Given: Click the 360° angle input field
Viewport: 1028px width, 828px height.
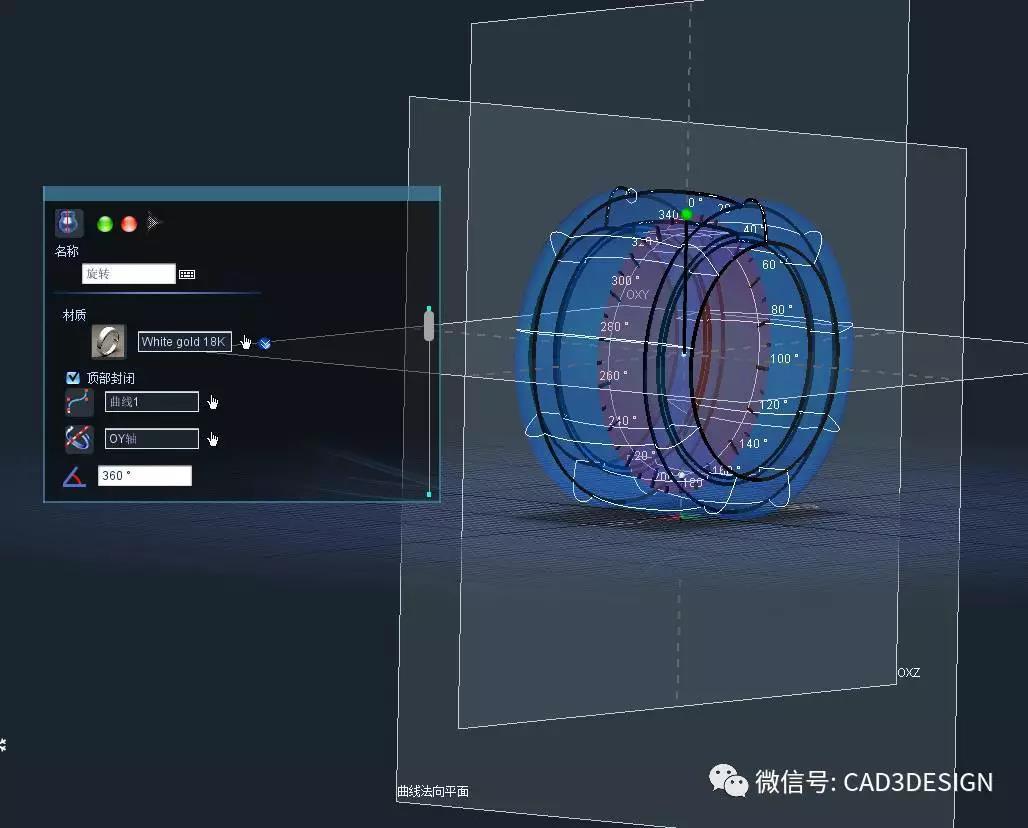Looking at the screenshot, I should 144,476.
